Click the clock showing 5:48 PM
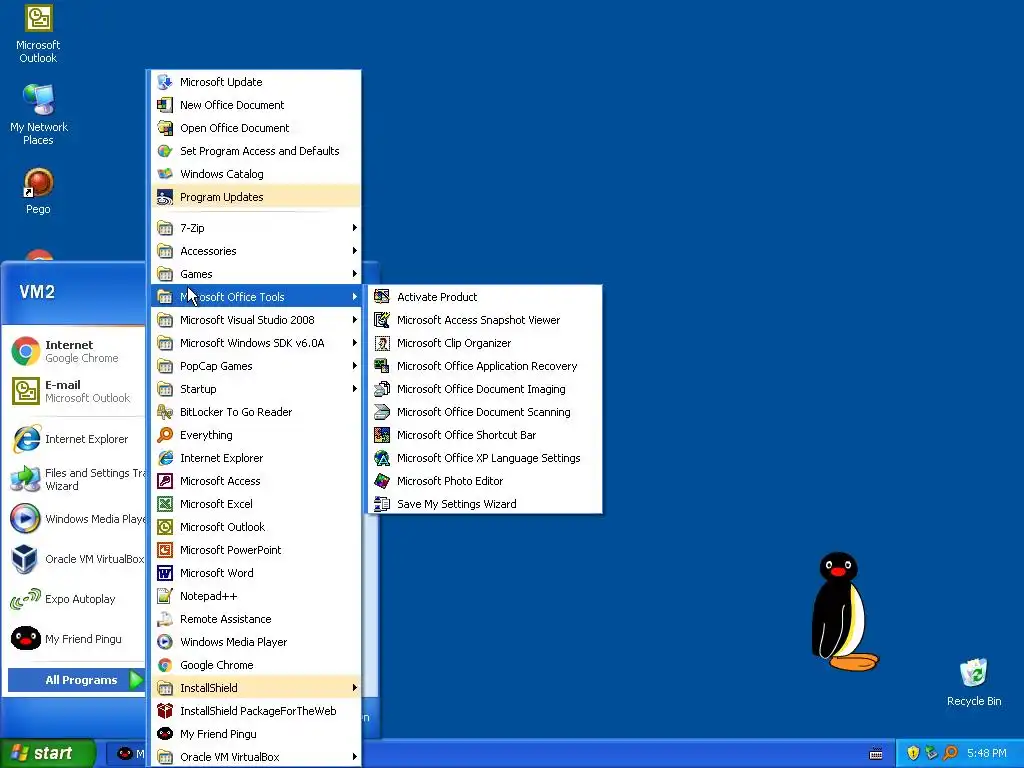This screenshot has height=768, width=1024. [x=987, y=753]
